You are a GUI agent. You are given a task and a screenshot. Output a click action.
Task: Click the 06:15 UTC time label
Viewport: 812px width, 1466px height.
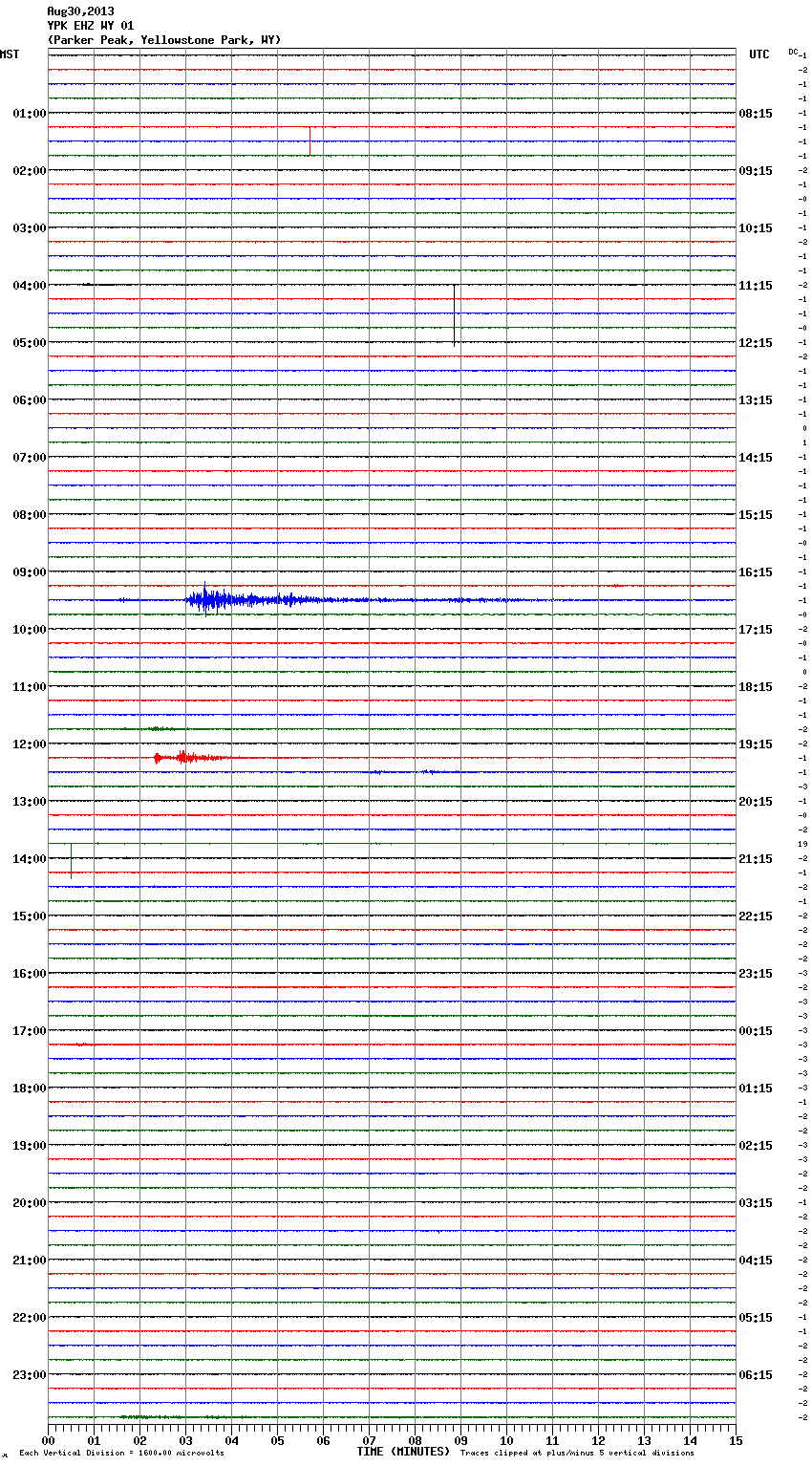pos(756,1374)
